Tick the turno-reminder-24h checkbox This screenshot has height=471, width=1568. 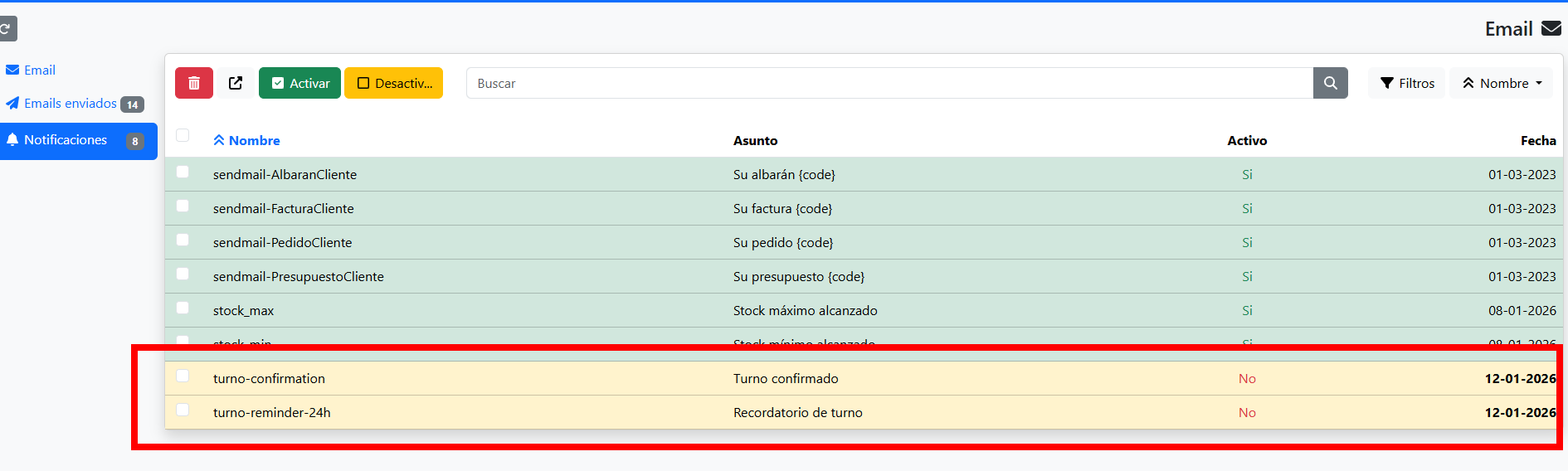tap(183, 410)
